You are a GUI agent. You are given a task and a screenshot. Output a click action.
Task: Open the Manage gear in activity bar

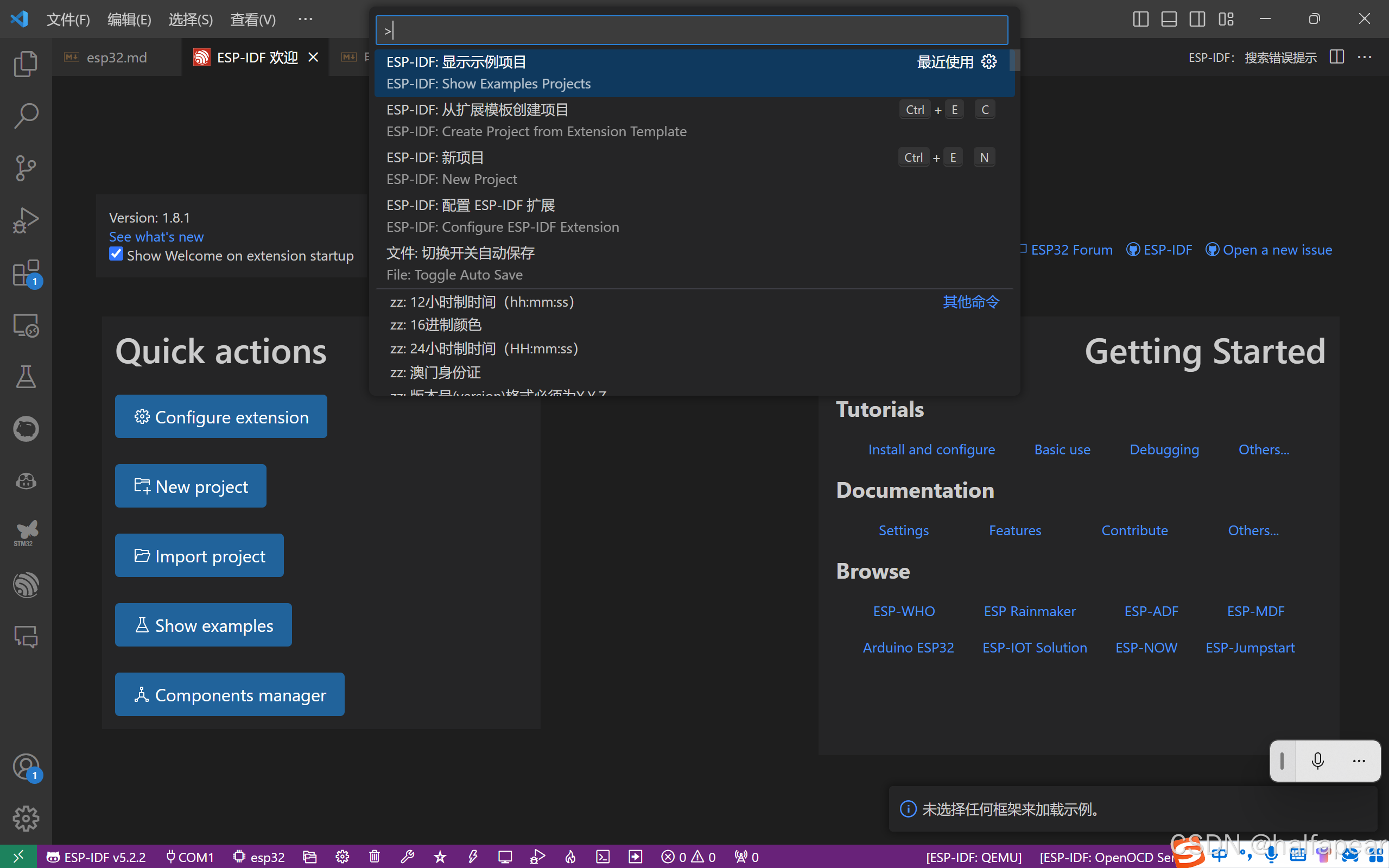coord(26,818)
